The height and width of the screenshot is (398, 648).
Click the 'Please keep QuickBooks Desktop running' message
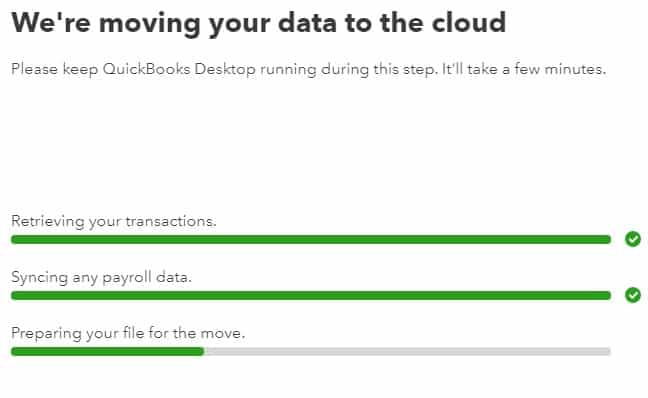coord(308,69)
